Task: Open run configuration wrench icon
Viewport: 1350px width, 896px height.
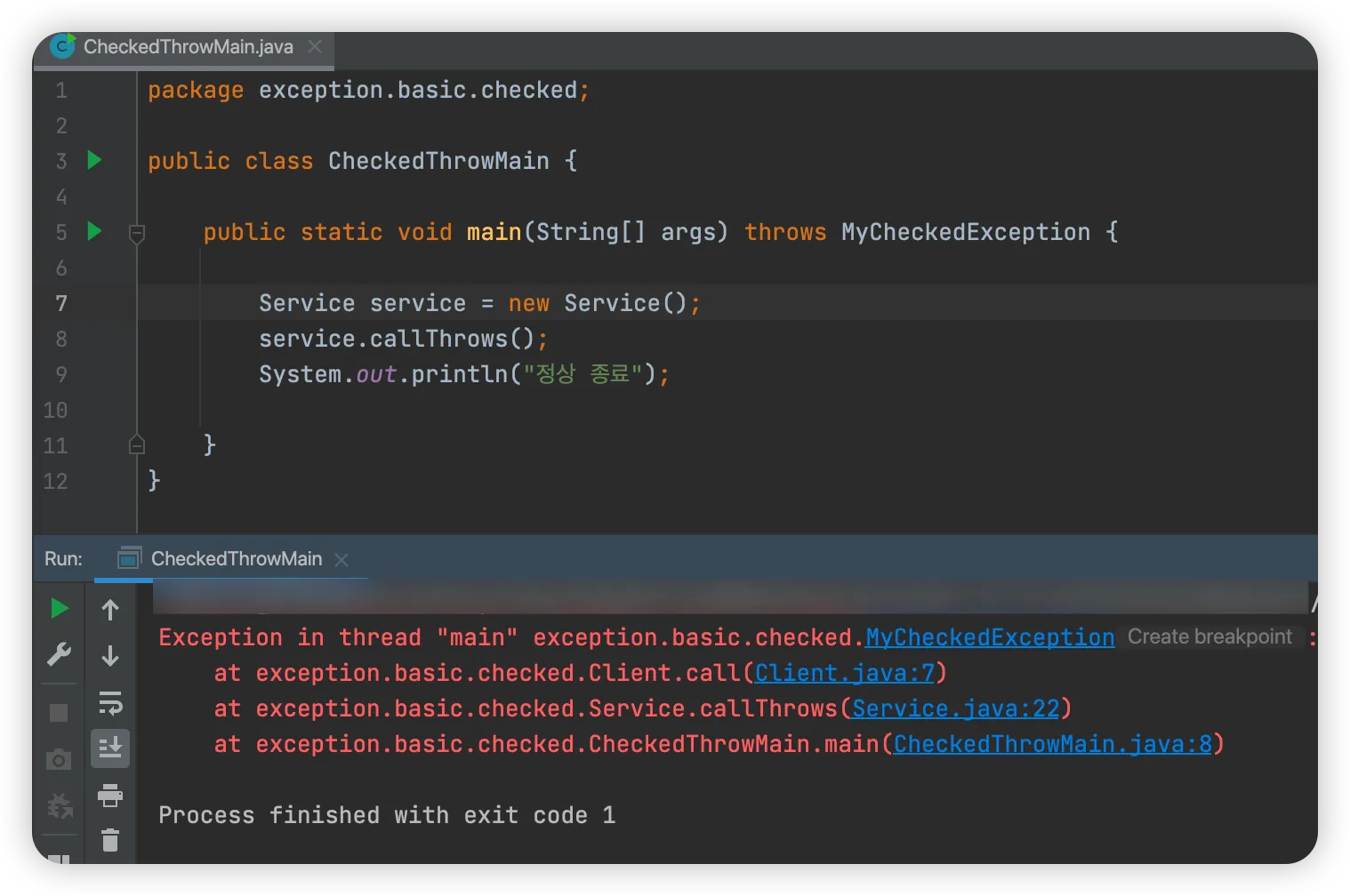Action: coord(60,654)
